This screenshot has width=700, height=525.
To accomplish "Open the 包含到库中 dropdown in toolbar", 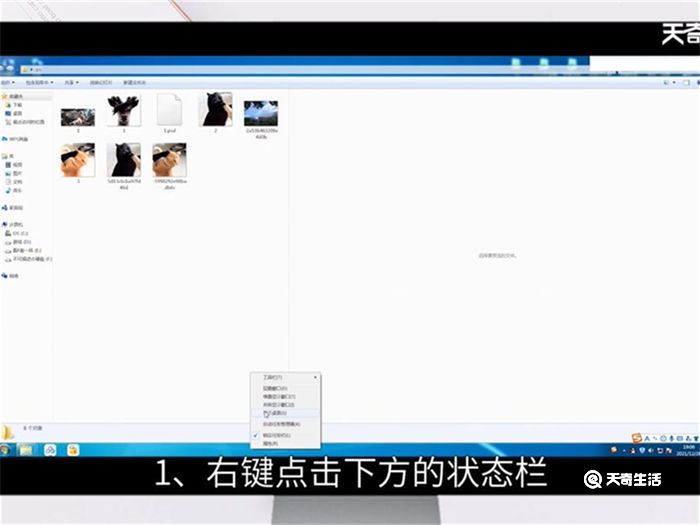I will coord(39,83).
